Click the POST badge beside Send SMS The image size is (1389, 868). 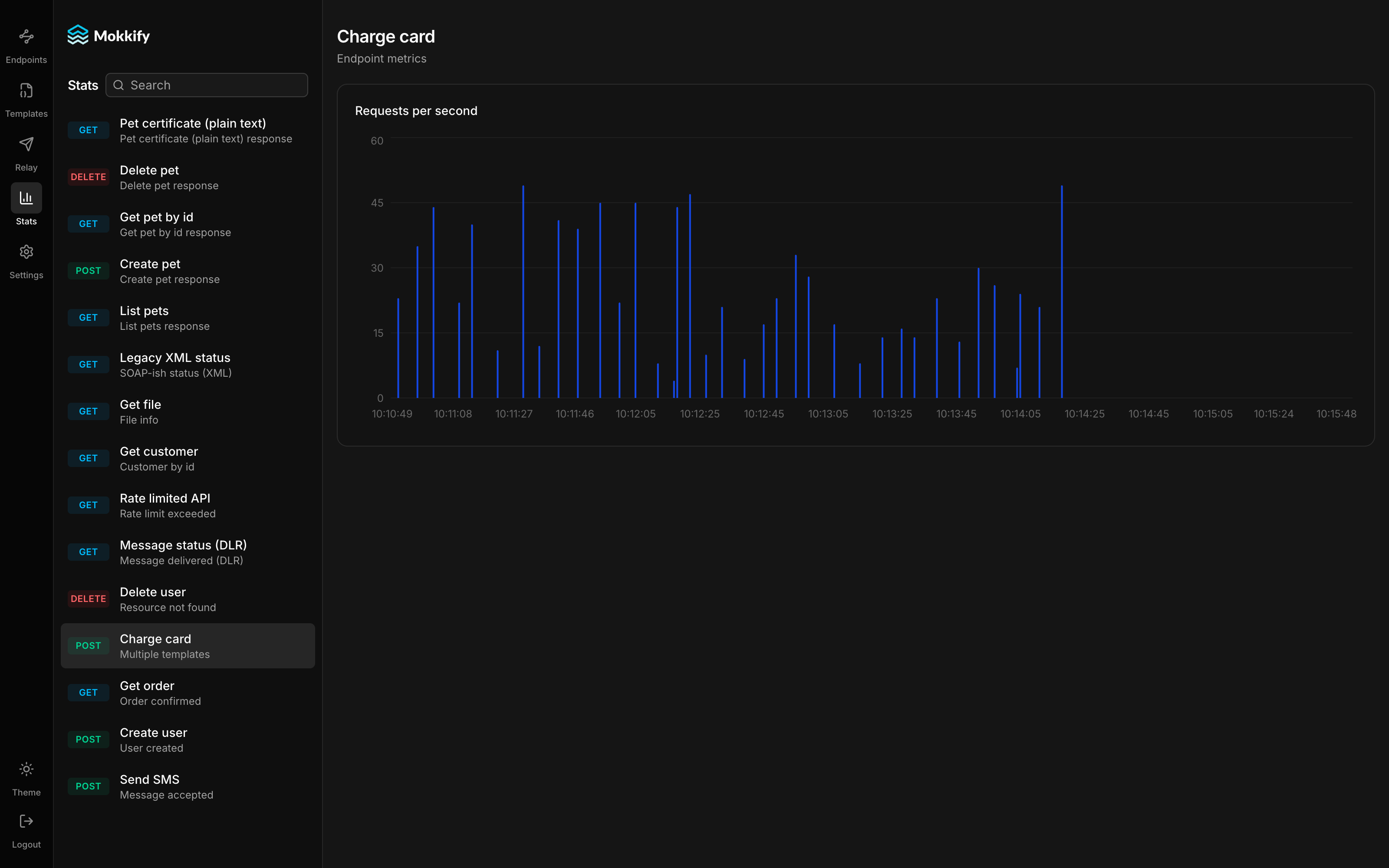pyautogui.click(x=89, y=786)
